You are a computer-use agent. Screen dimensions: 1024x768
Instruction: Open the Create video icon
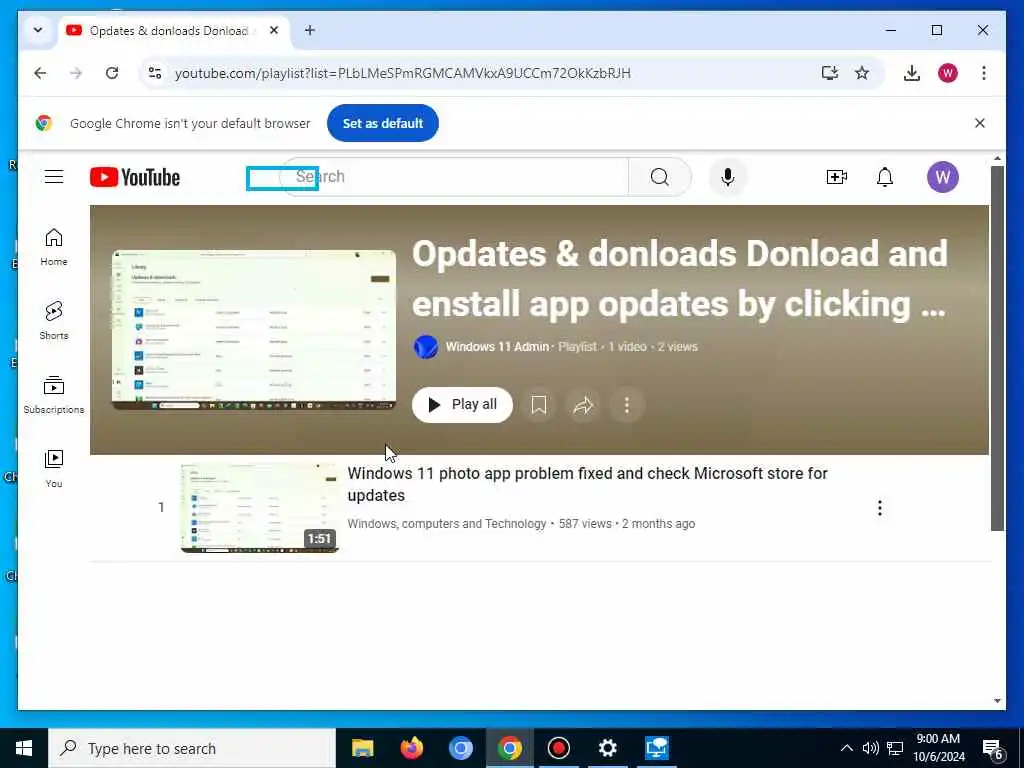pyautogui.click(x=837, y=177)
